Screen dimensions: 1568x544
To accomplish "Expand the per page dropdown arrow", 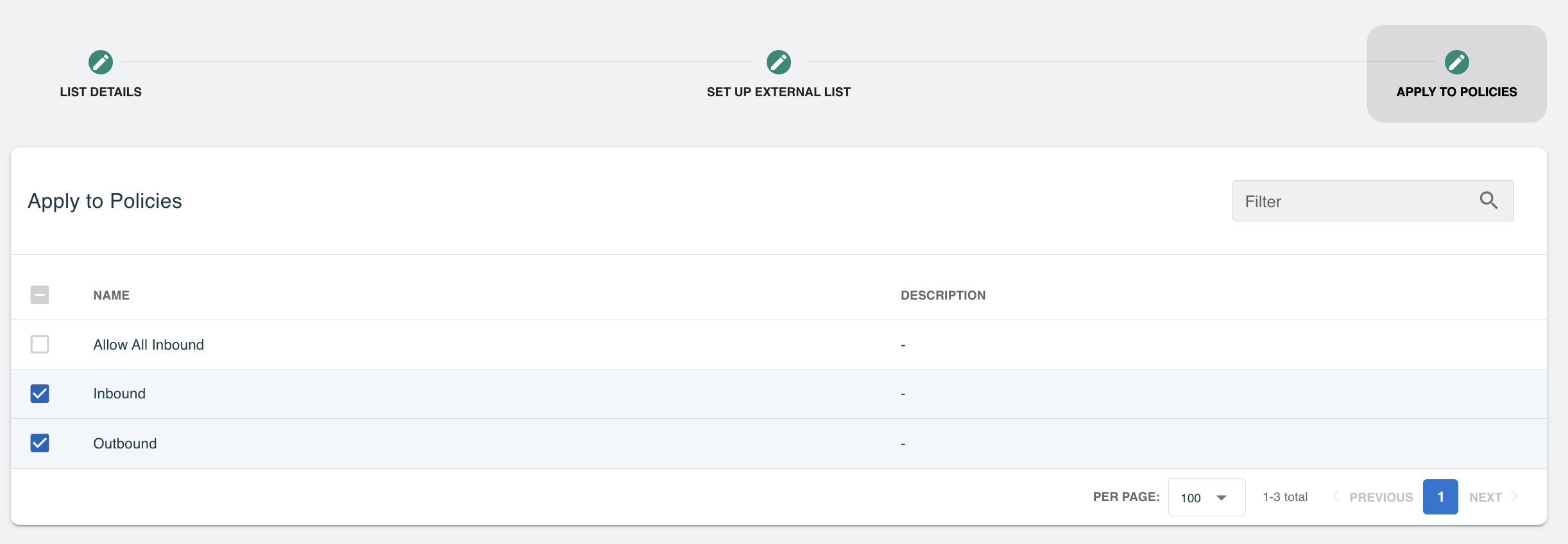I will [x=1222, y=498].
